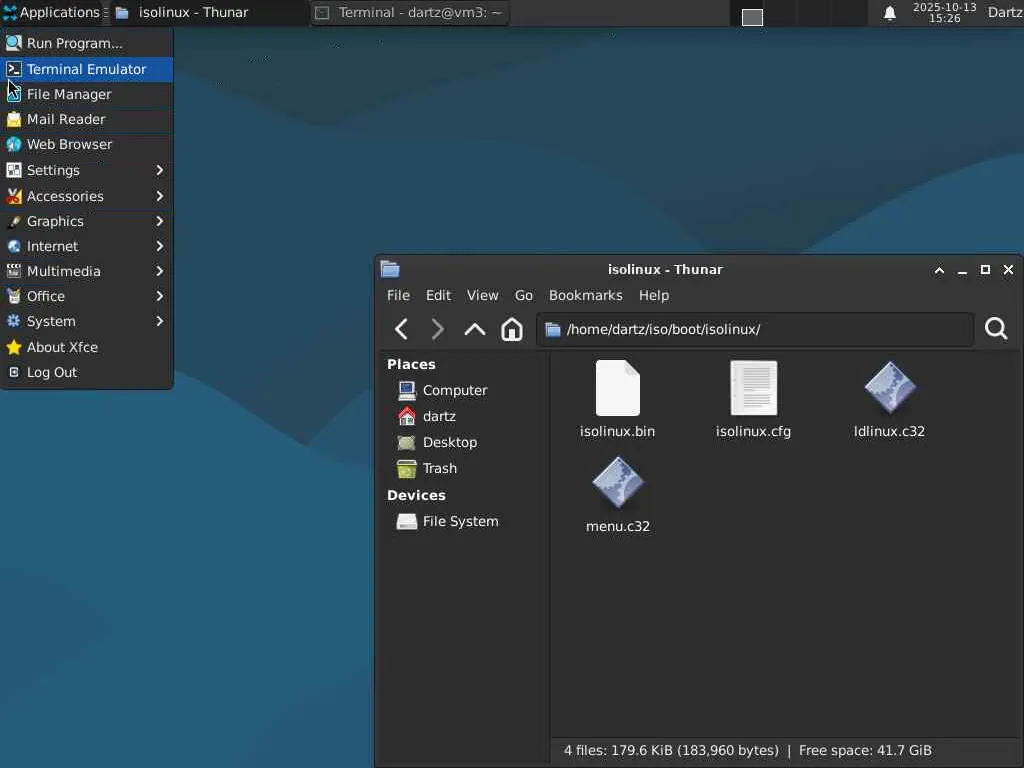This screenshot has height=768, width=1024.
Task: Open Thunar's File menu
Action: tap(398, 295)
